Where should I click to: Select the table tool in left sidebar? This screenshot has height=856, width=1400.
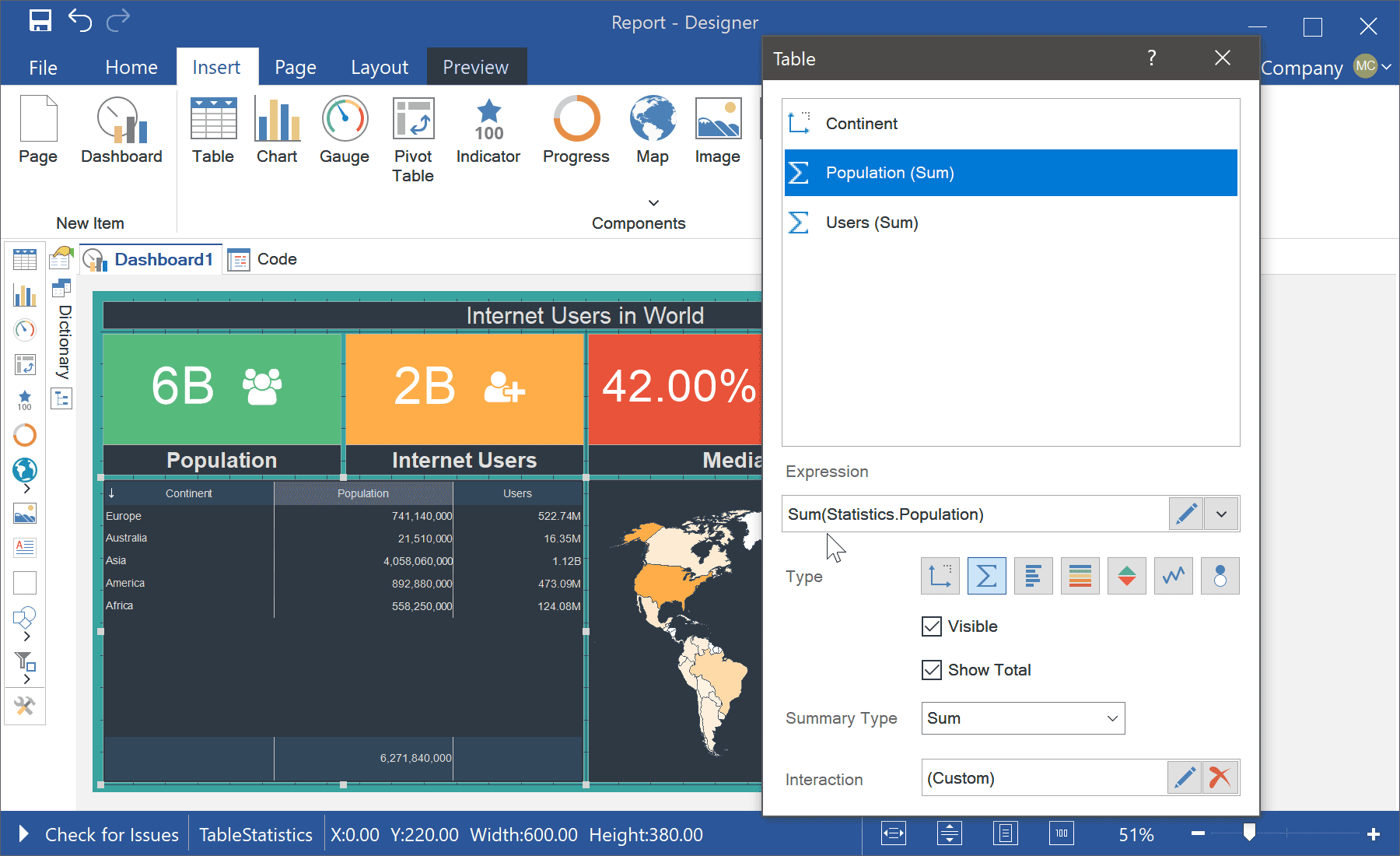tap(25, 260)
